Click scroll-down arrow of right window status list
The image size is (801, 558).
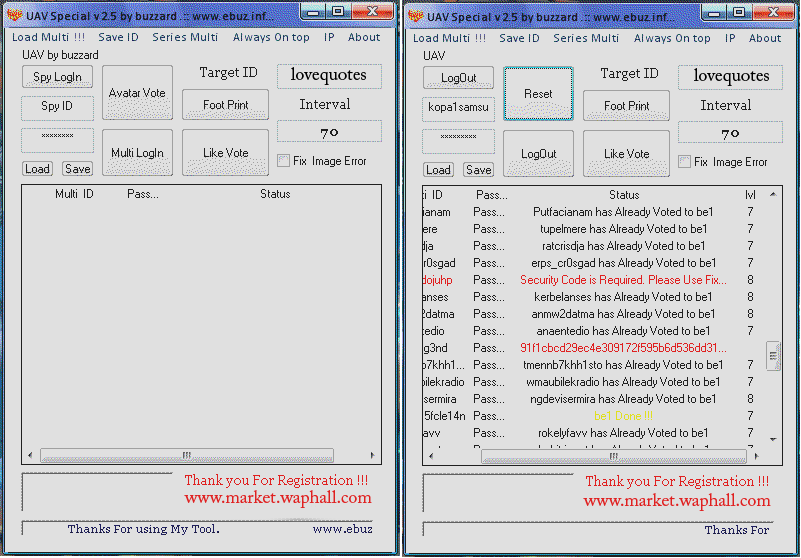(x=773, y=439)
